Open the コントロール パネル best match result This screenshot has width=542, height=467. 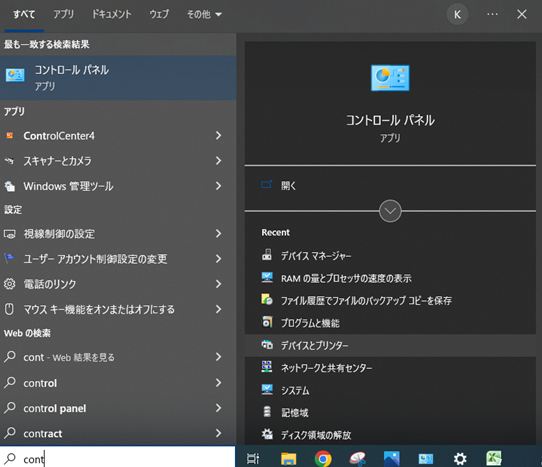[x=118, y=78]
